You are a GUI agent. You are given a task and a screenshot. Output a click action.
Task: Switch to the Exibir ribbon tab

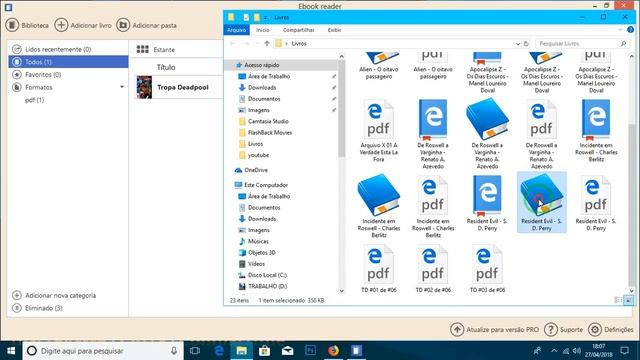click(x=334, y=30)
